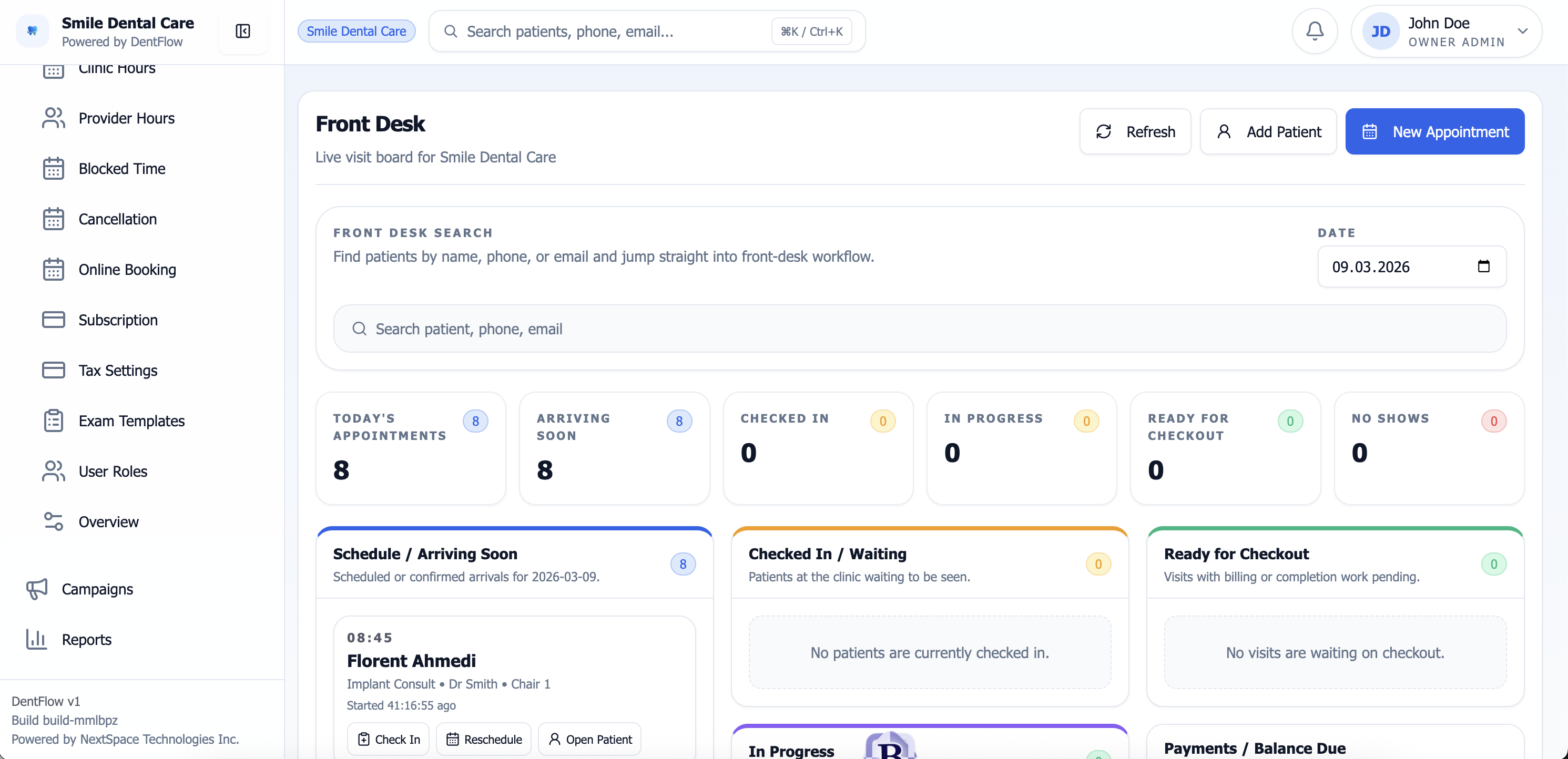Viewport: 1568px width, 759px height.
Task: Click the In Progress count badge
Action: 1086,421
